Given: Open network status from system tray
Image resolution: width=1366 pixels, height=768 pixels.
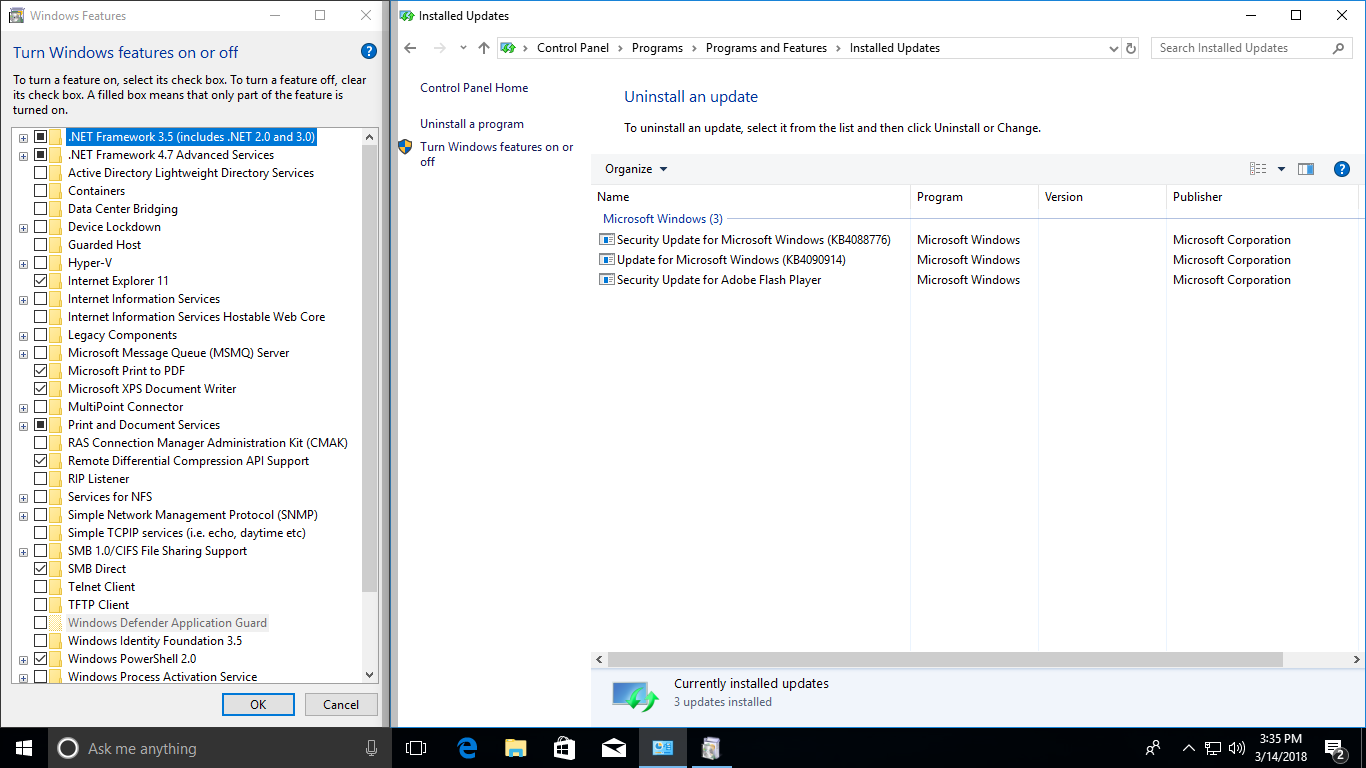Looking at the screenshot, I should [x=1213, y=748].
